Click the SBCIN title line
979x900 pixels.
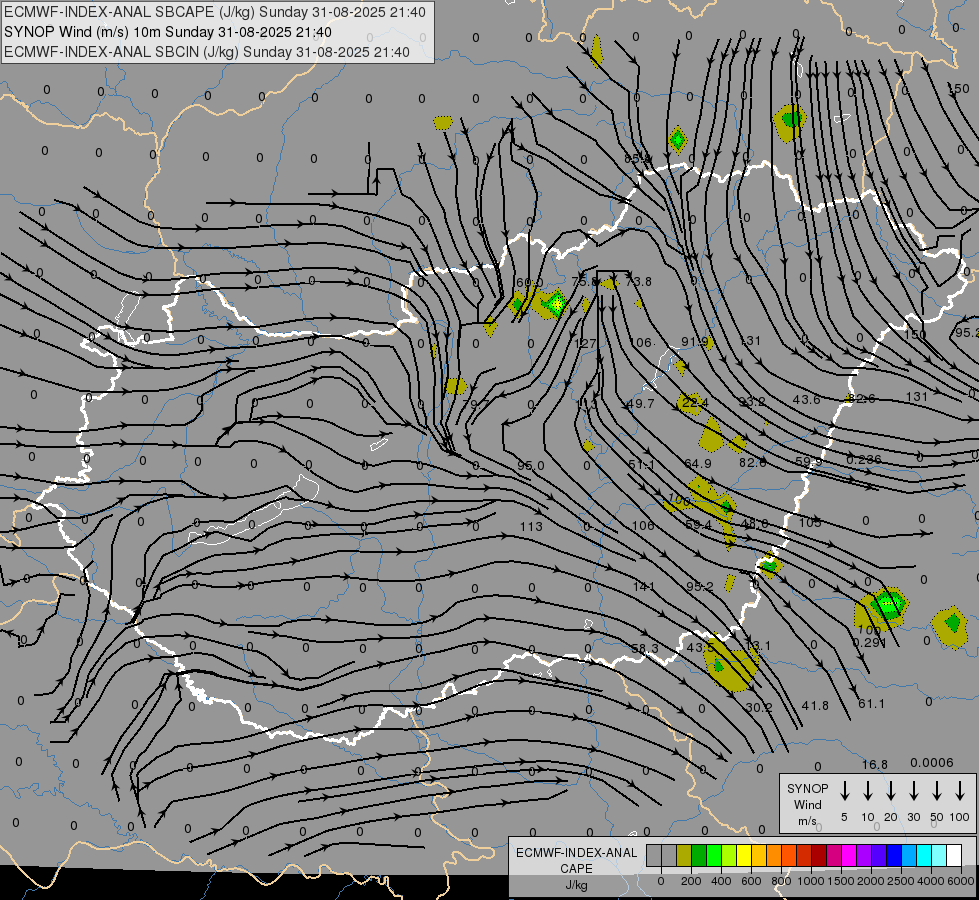click(207, 52)
